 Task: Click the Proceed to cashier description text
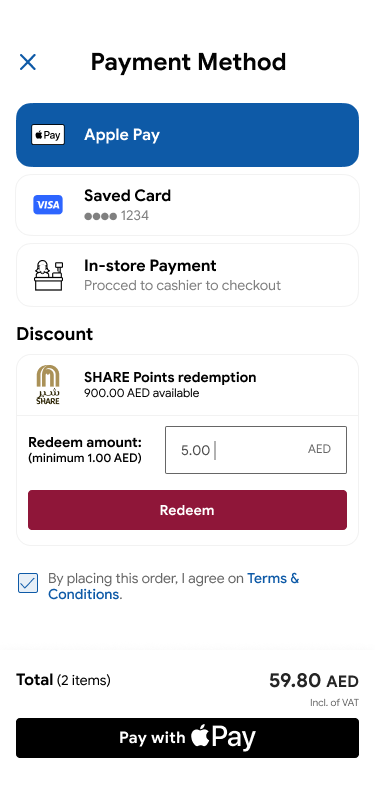(182, 285)
